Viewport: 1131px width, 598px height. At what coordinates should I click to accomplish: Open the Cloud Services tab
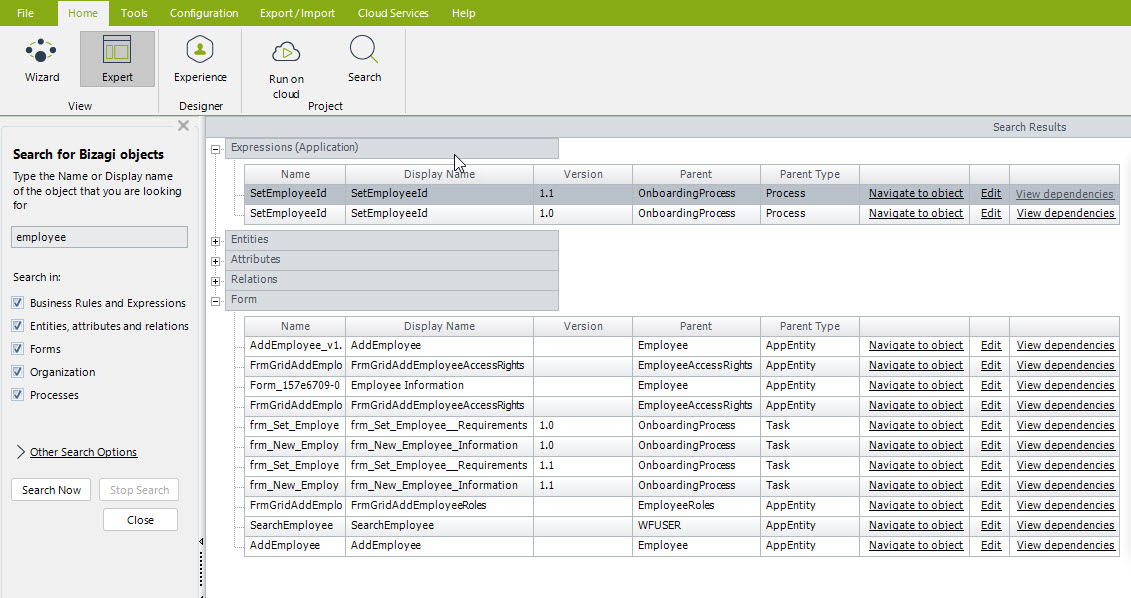[x=393, y=13]
